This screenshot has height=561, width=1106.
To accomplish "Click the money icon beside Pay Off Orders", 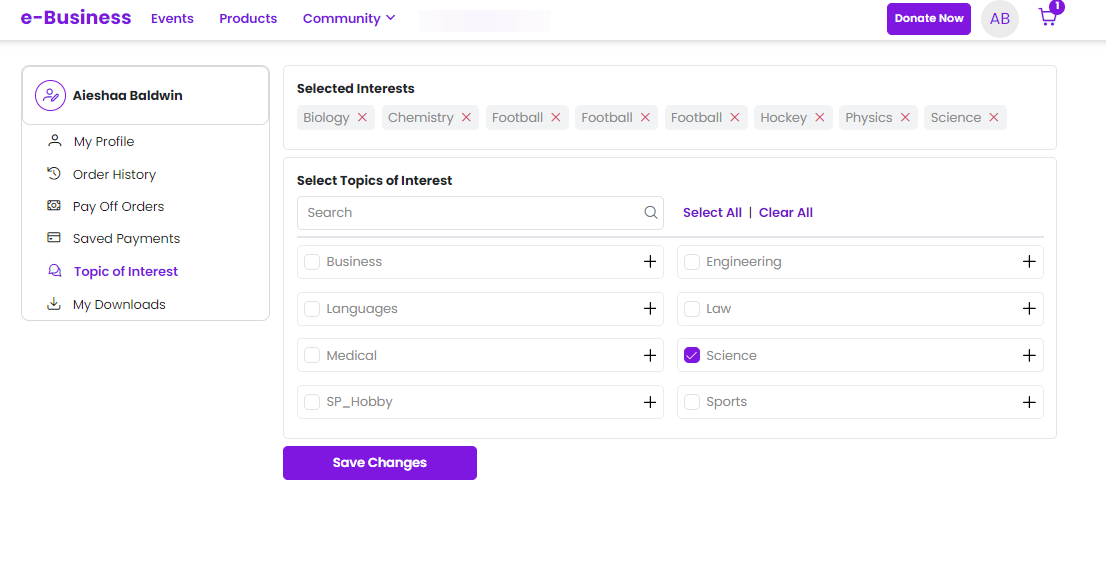I will point(54,206).
